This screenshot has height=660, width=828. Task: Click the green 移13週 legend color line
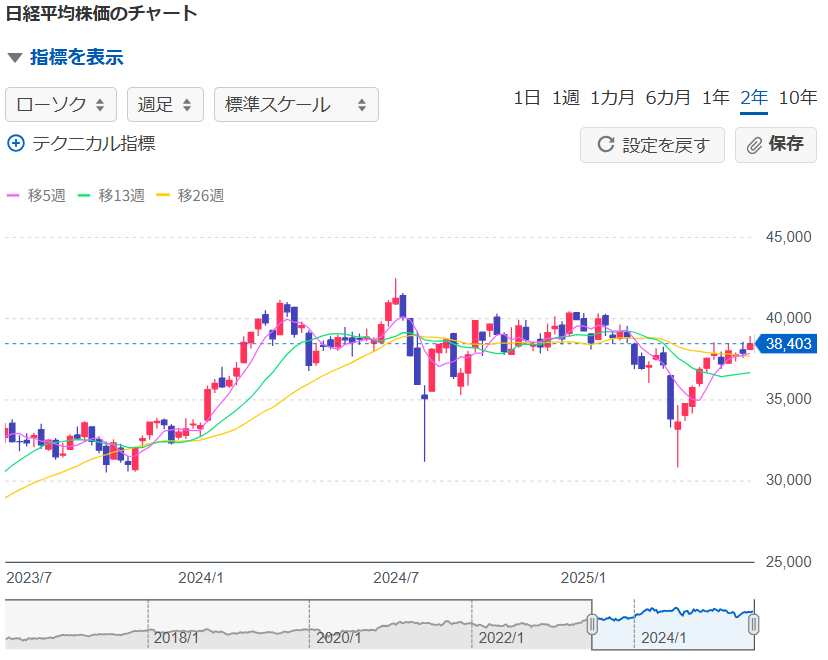tap(84, 195)
